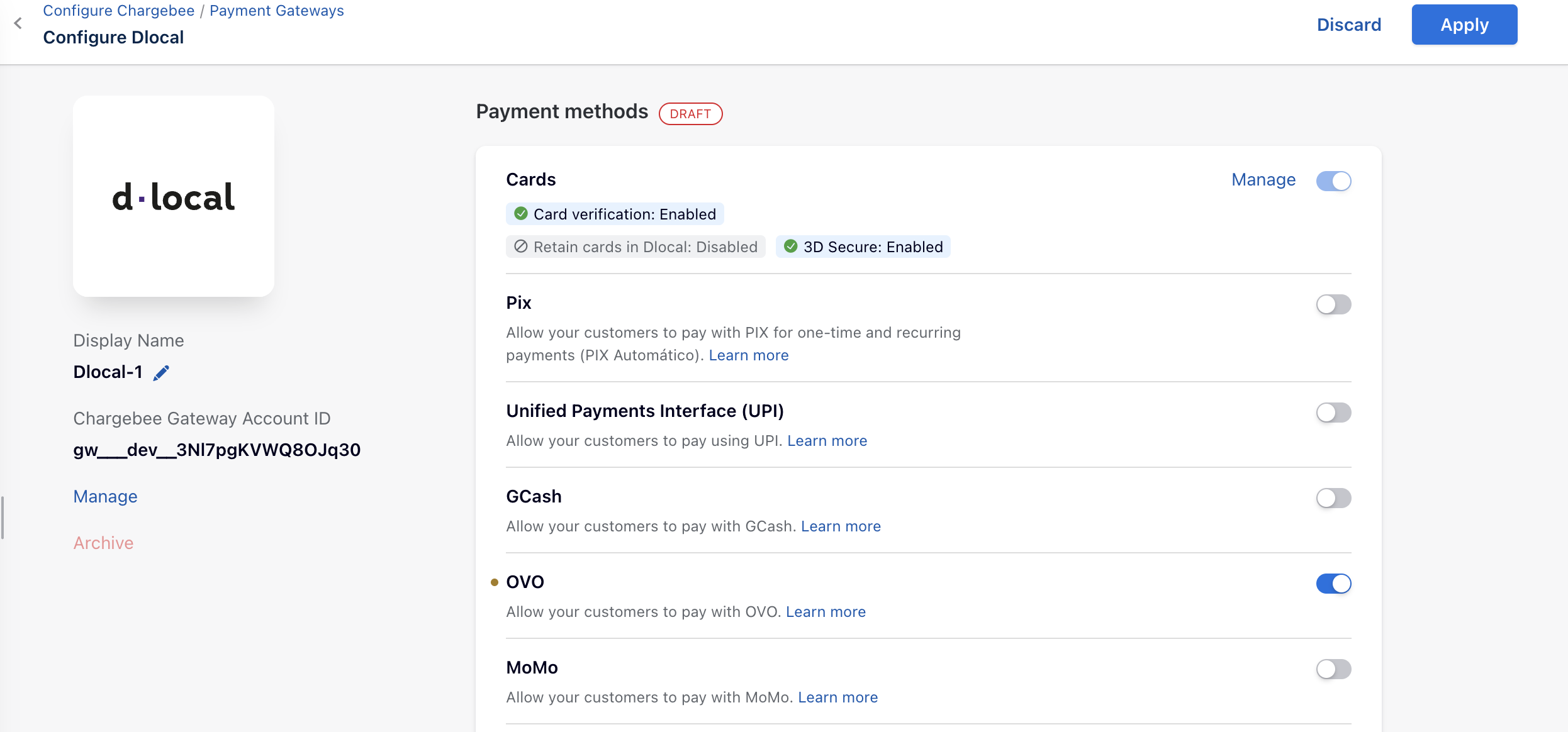Open Learn more for MoMo
Screen dimensions: 1568x732
pyautogui.click(x=837, y=697)
